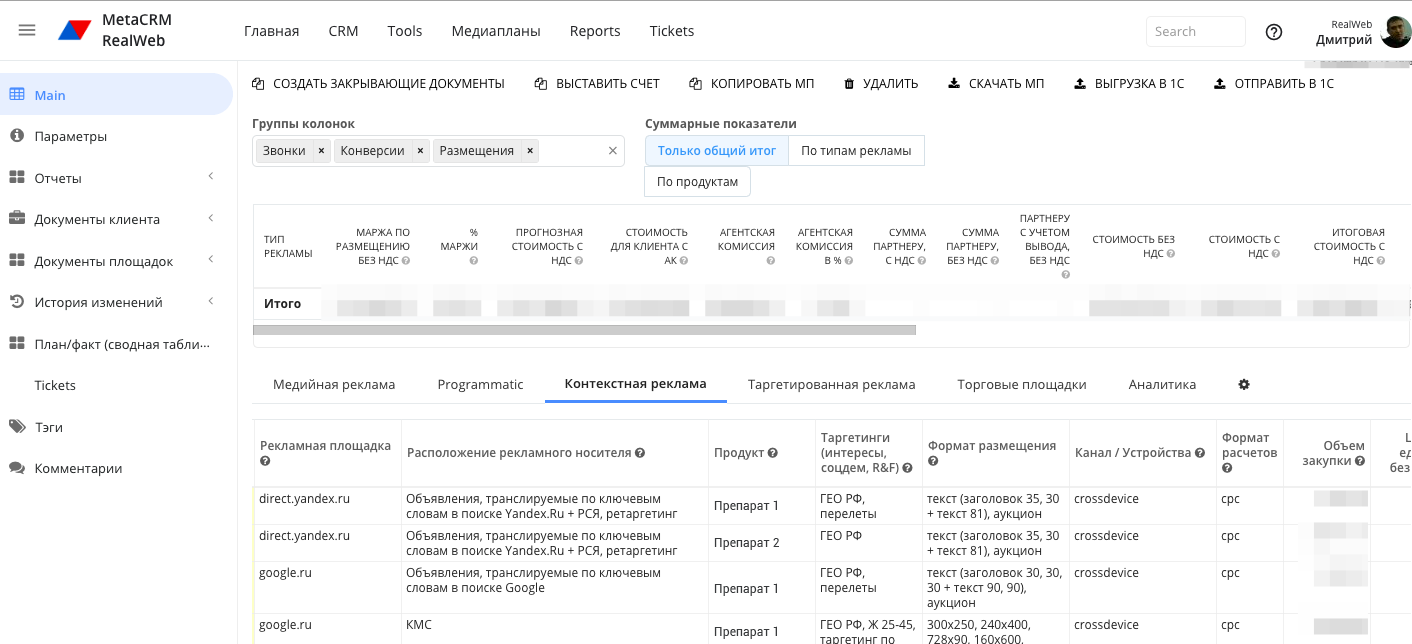
Task: Open user avatar profile photo
Action: [1395, 31]
